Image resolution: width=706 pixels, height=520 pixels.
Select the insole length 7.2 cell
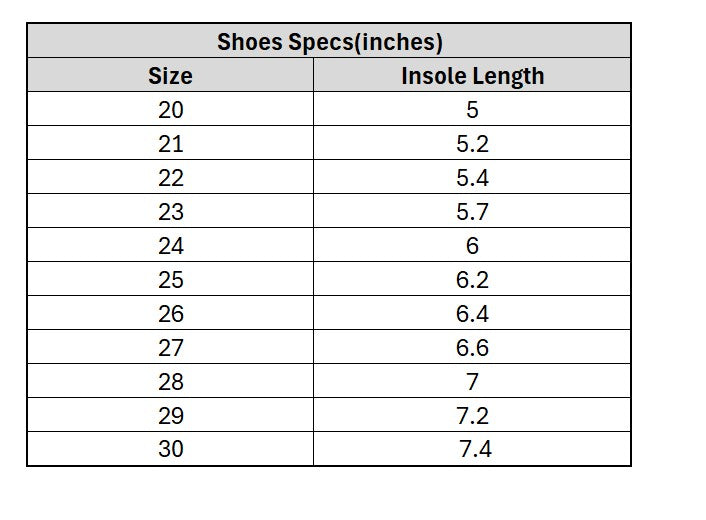pos(472,416)
